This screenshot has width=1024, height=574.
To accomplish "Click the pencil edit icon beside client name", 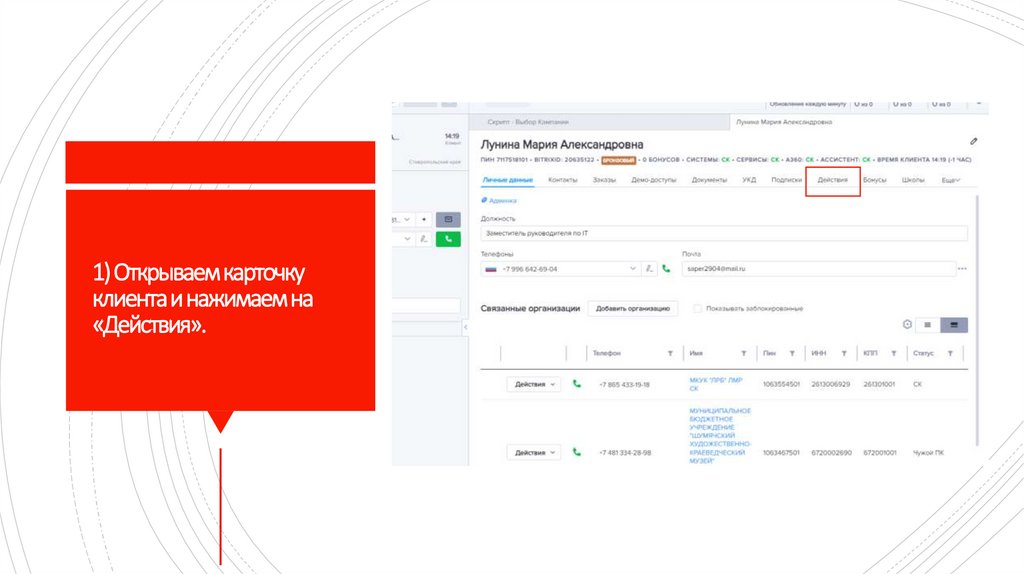I will point(973,141).
